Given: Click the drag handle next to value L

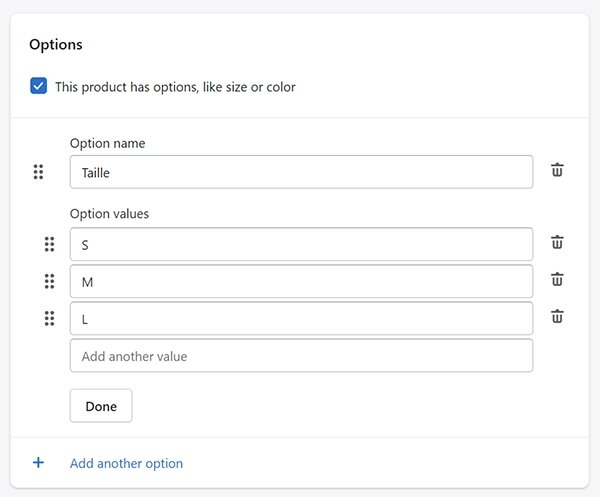Looking at the screenshot, I should pos(49,318).
